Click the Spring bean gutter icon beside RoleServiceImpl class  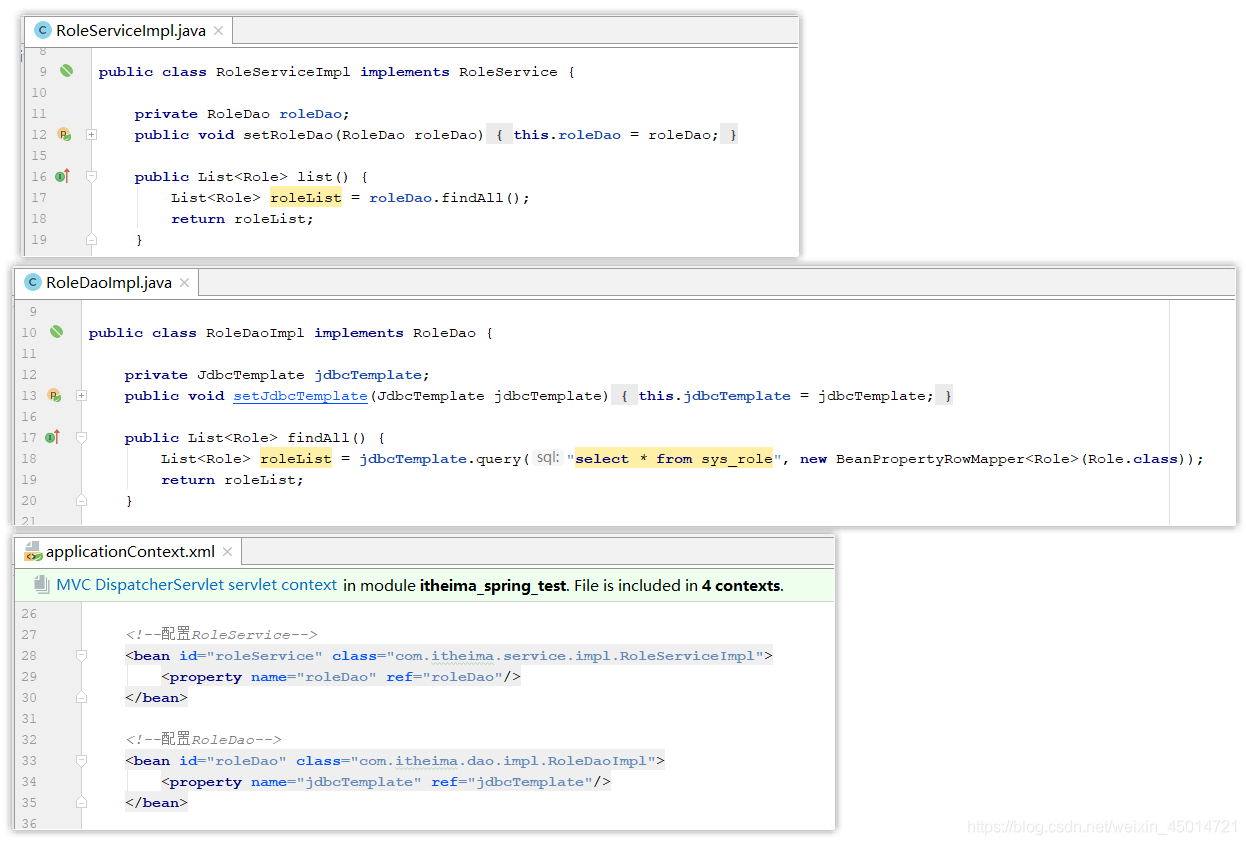coord(66,71)
